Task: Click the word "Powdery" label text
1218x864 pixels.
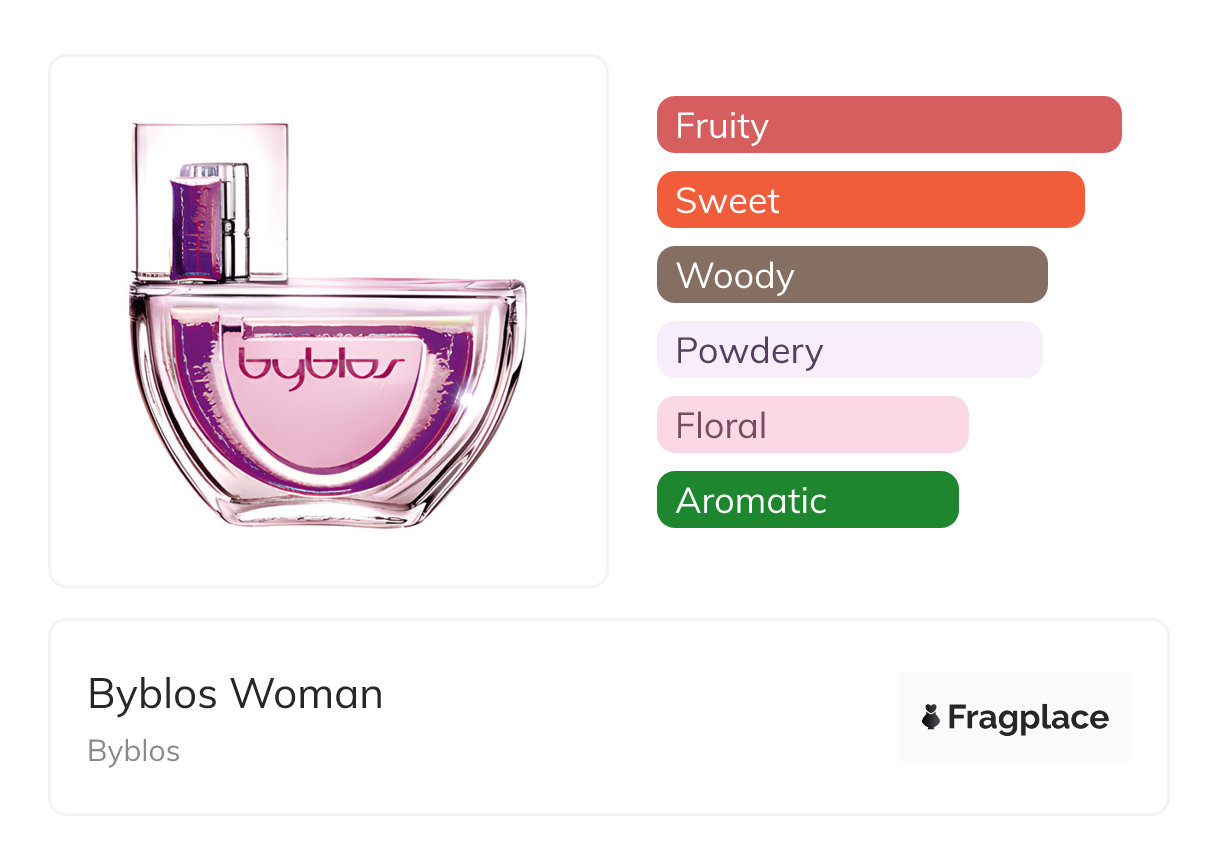Action: coord(749,351)
